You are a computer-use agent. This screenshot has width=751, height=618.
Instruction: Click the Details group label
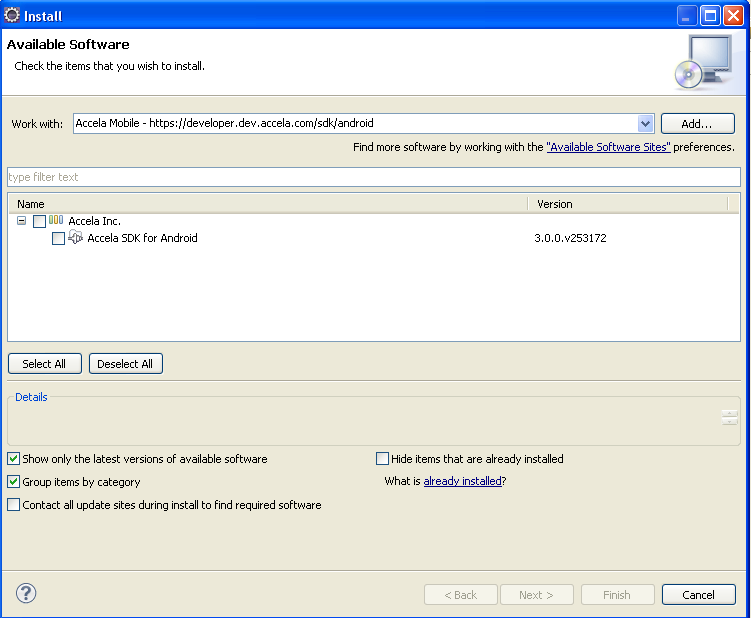click(31, 397)
